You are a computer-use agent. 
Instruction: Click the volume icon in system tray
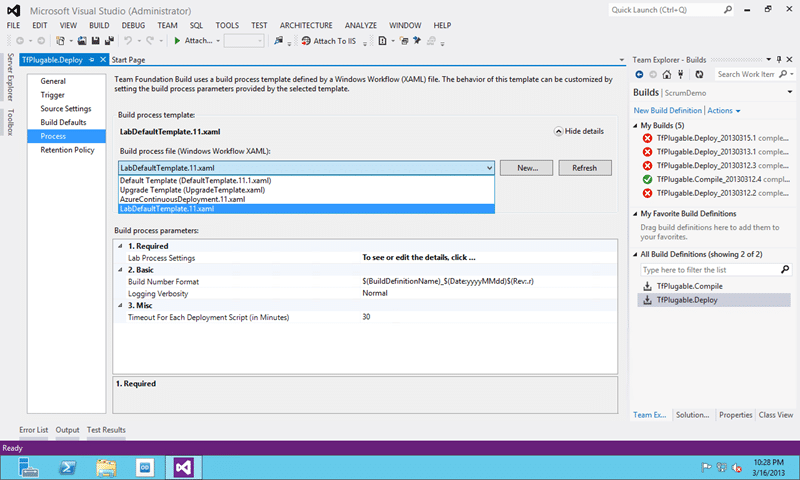(736, 467)
